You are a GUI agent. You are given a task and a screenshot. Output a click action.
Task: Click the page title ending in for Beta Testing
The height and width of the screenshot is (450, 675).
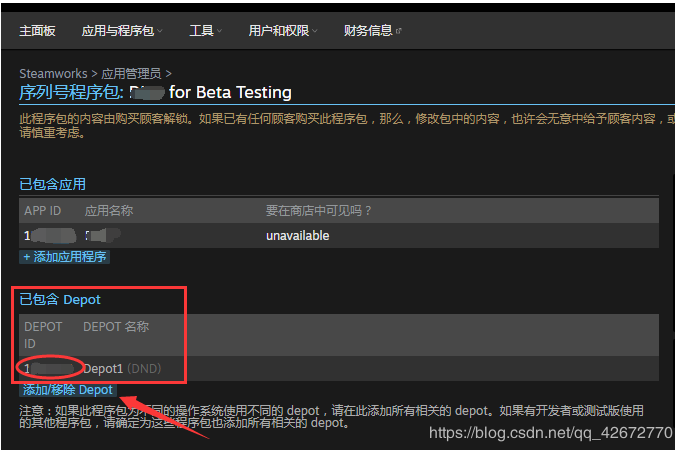(155, 92)
